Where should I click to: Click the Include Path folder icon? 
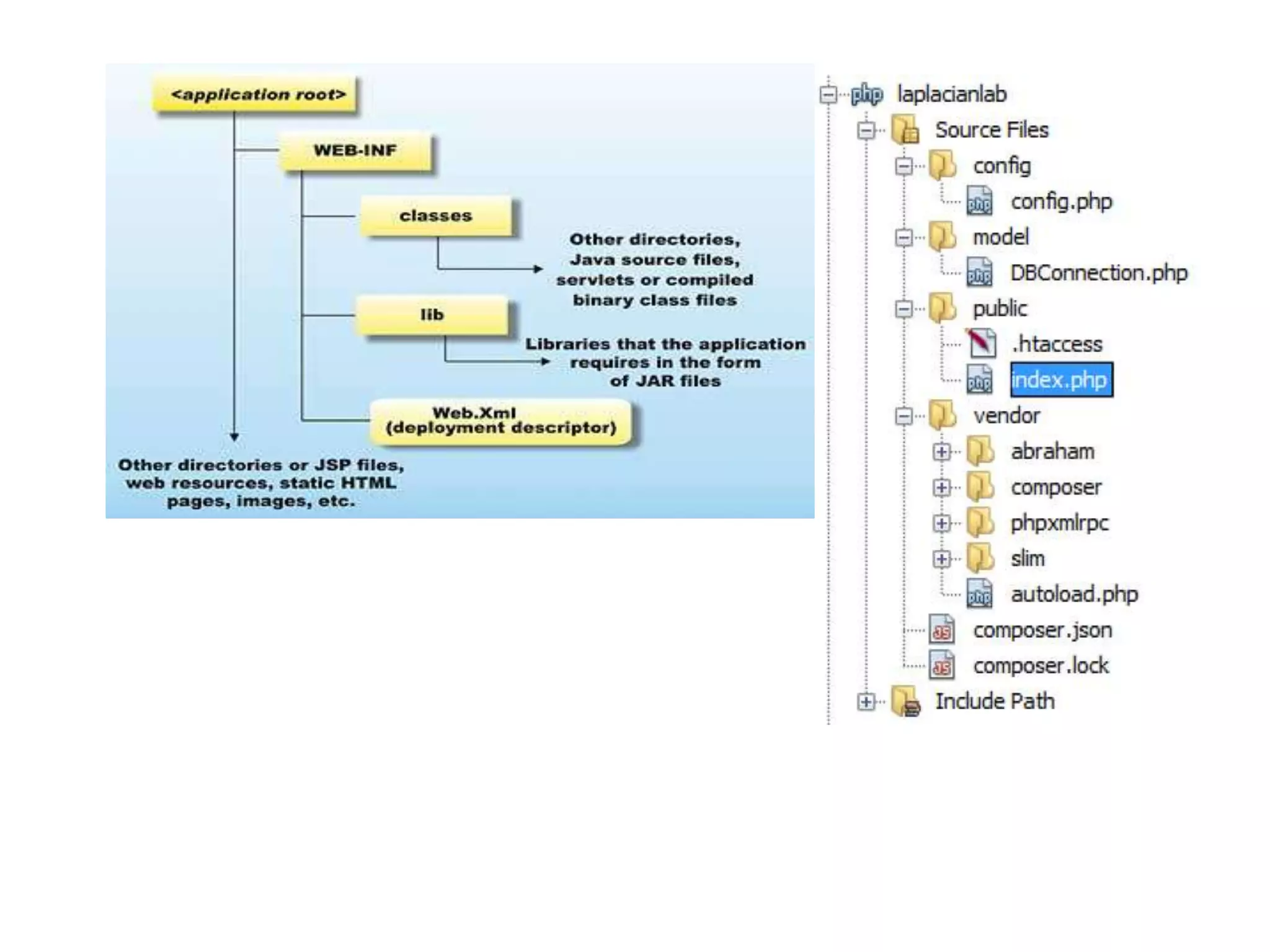[905, 702]
